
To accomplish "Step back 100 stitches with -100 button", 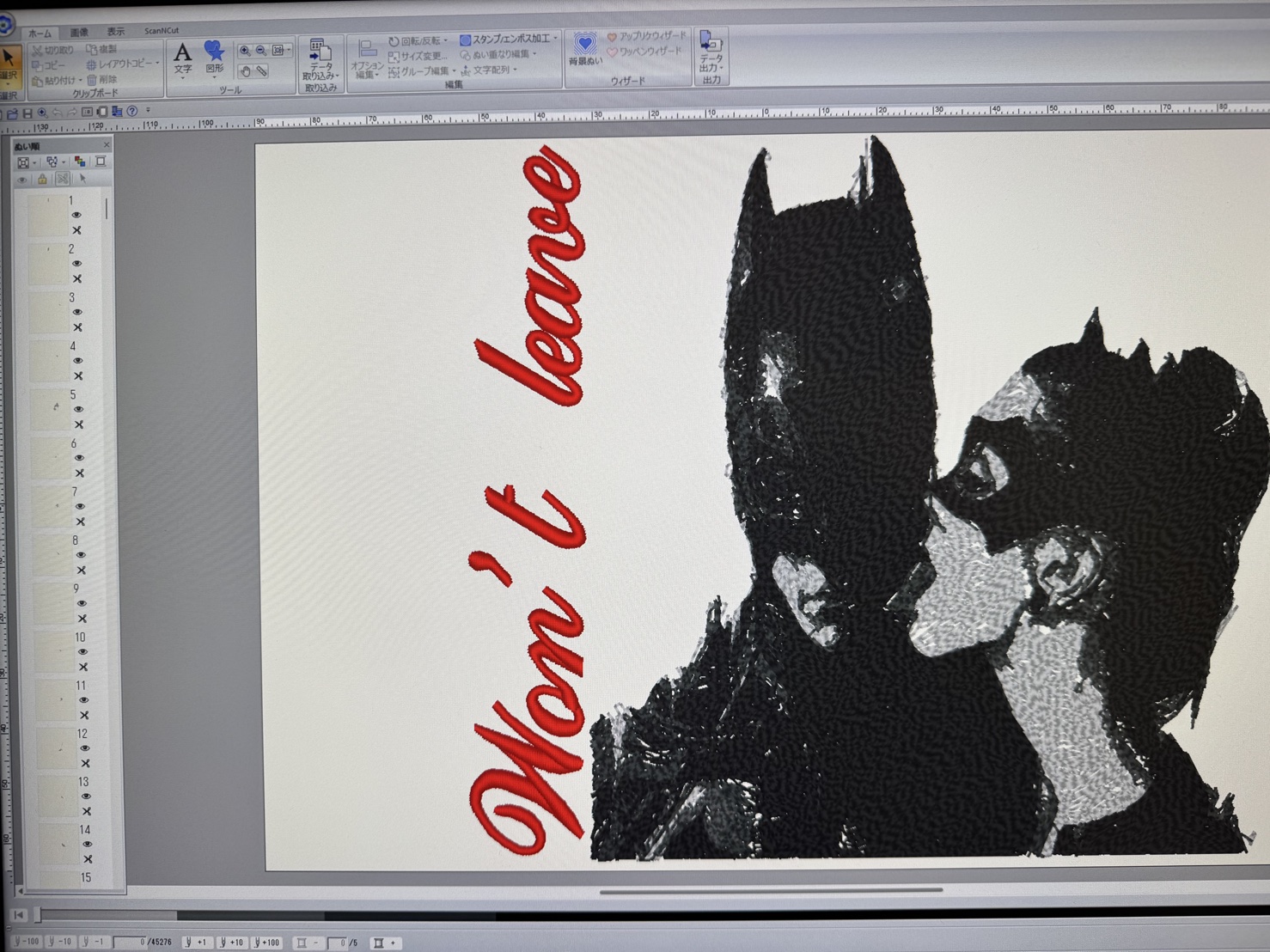I will [x=27, y=942].
